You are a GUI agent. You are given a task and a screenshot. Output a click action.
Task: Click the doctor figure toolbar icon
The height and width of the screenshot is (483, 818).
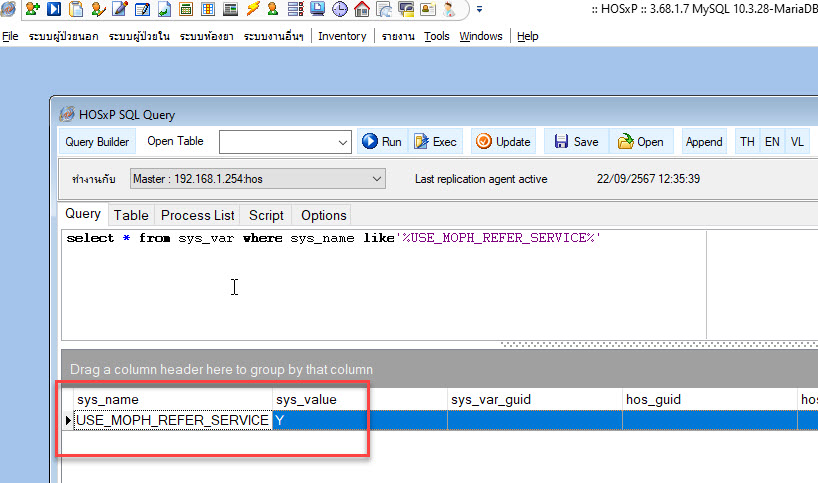pos(451,10)
